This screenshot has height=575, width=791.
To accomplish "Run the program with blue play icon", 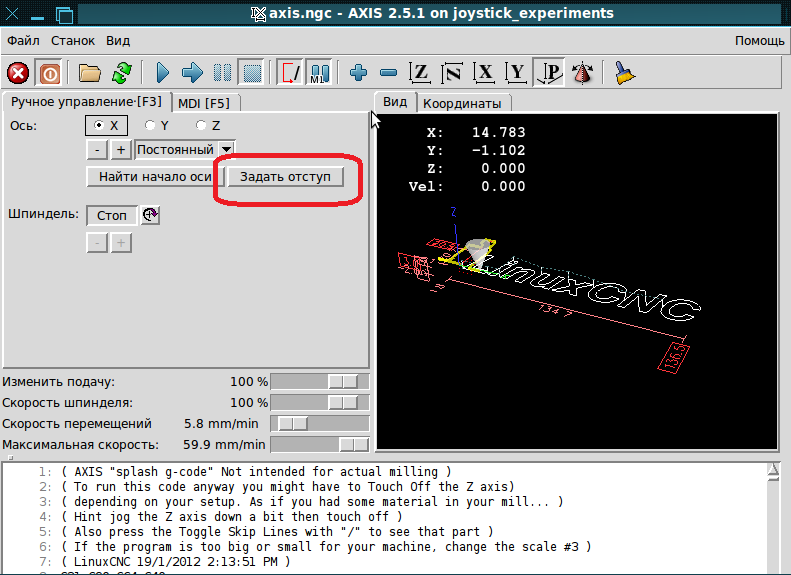I will tap(163, 73).
